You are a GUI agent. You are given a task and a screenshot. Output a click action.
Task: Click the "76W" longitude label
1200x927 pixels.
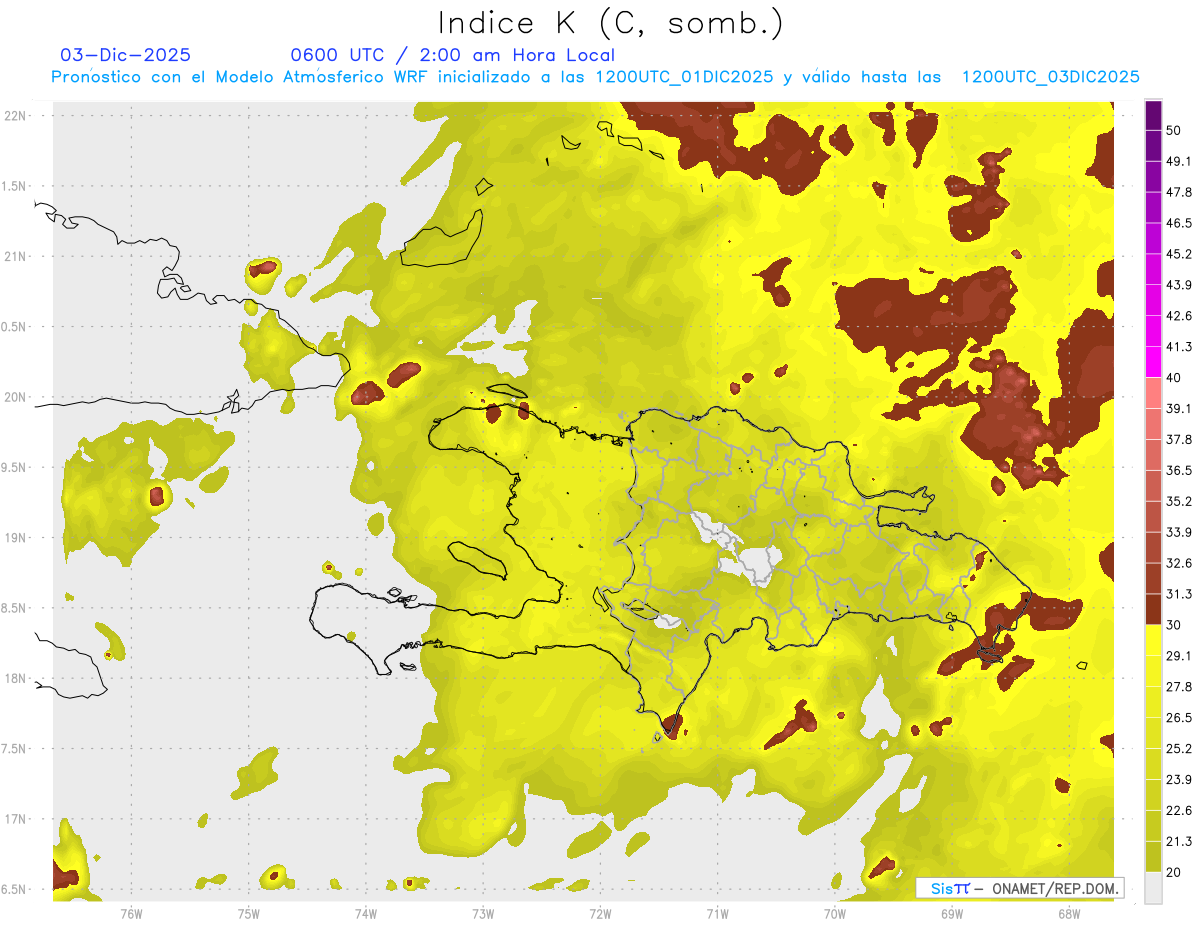(131, 913)
